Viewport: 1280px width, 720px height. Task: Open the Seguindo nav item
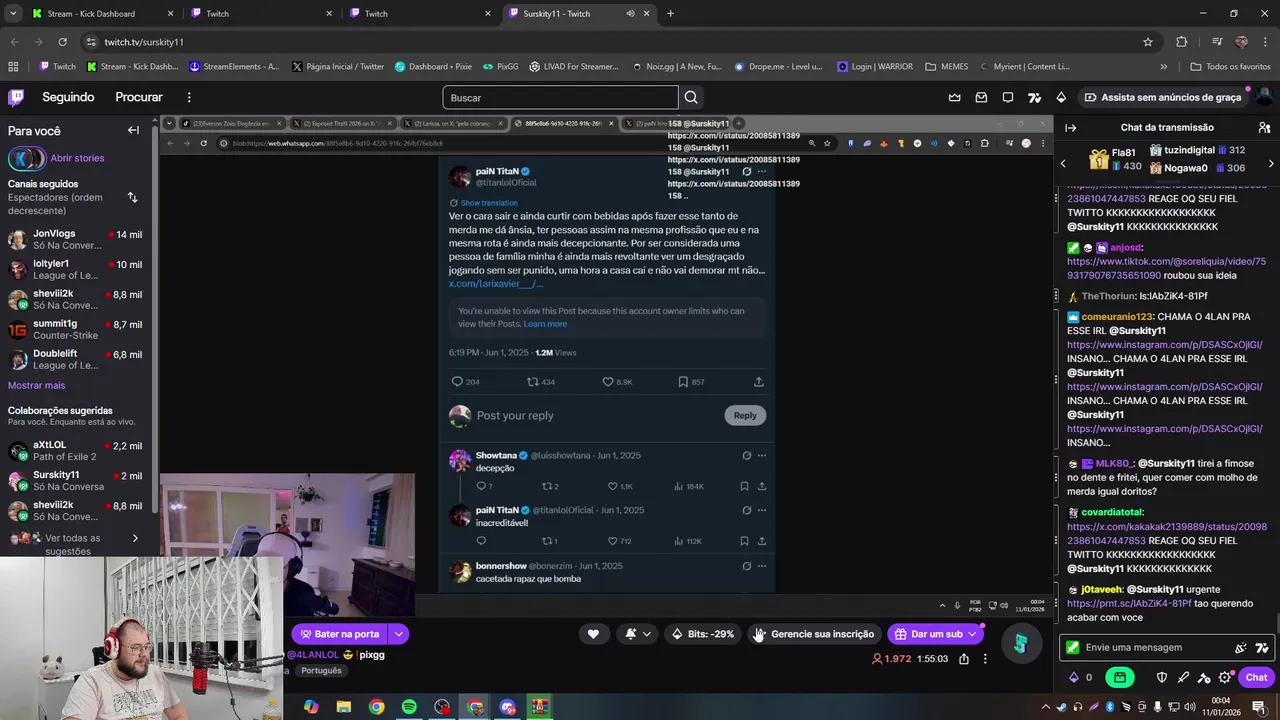coord(68,97)
